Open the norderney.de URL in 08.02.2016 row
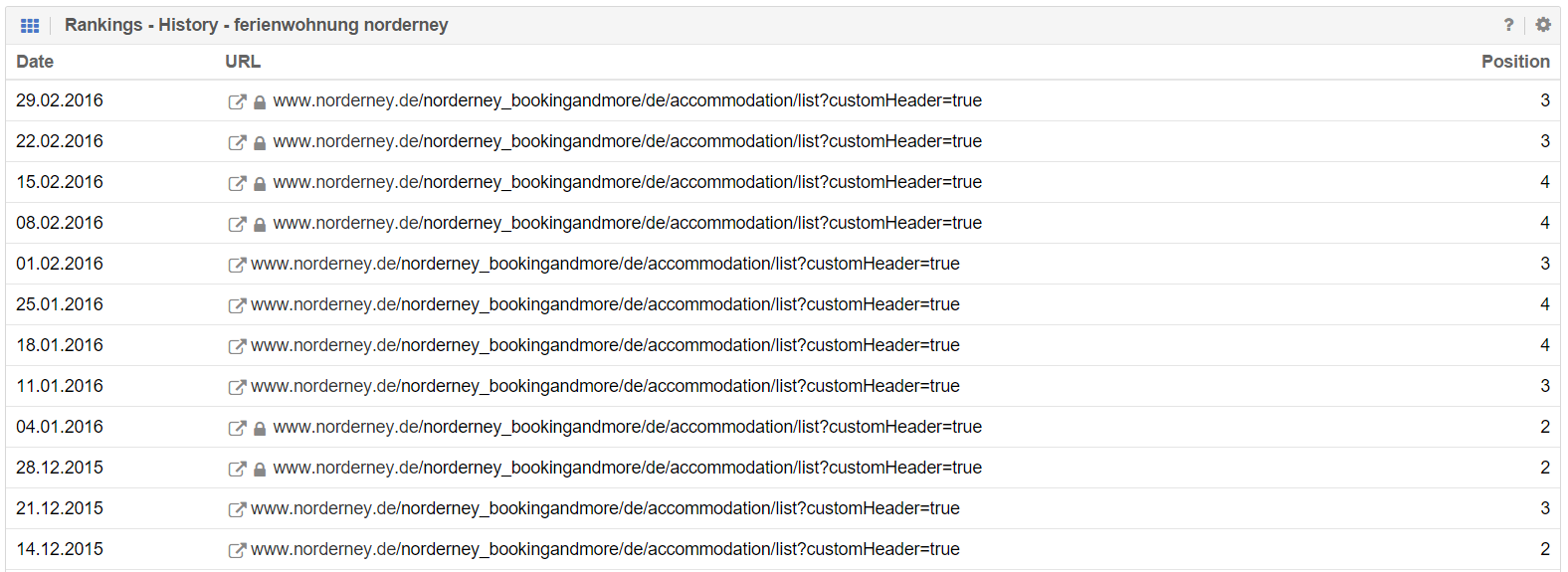This screenshot has height=572, width=1568. (x=627, y=223)
